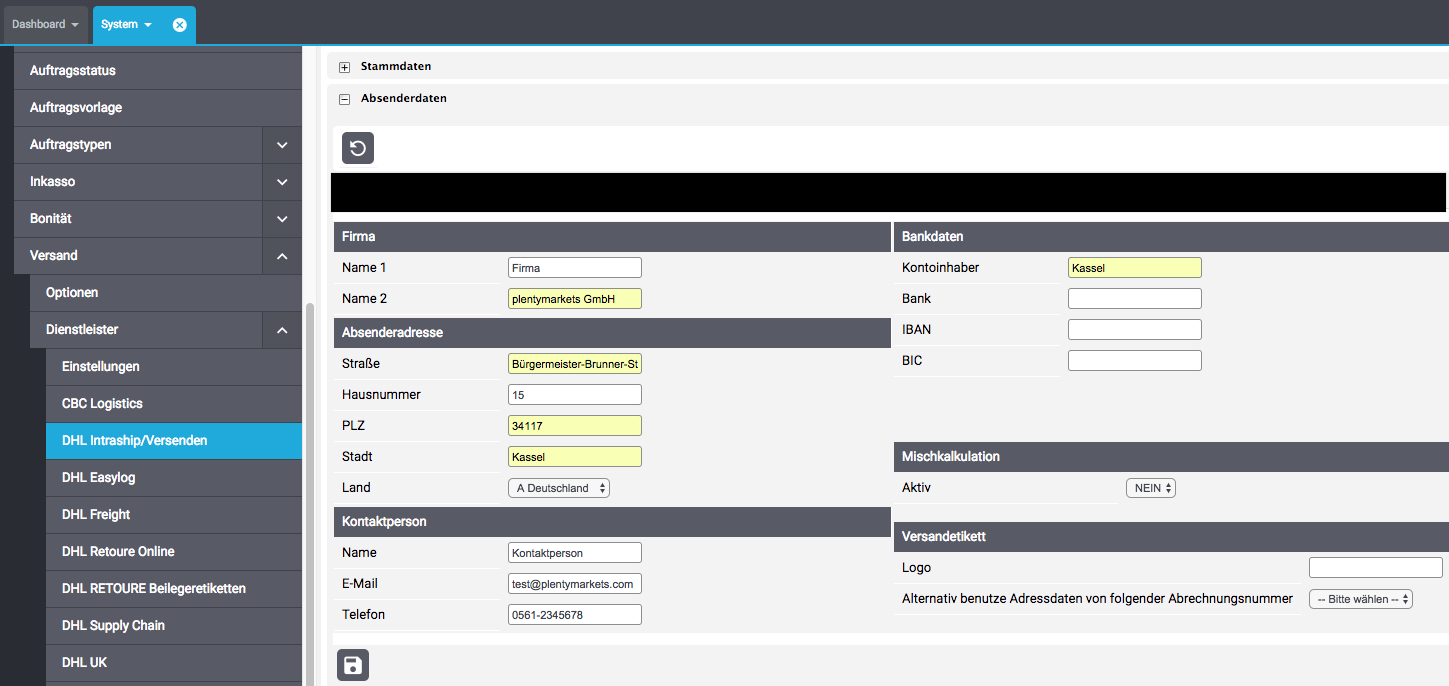Image resolution: width=1449 pixels, height=686 pixels.
Task: Click the sidebar vertical scrollbar
Action: pyautogui.click(x=310, y=494)
